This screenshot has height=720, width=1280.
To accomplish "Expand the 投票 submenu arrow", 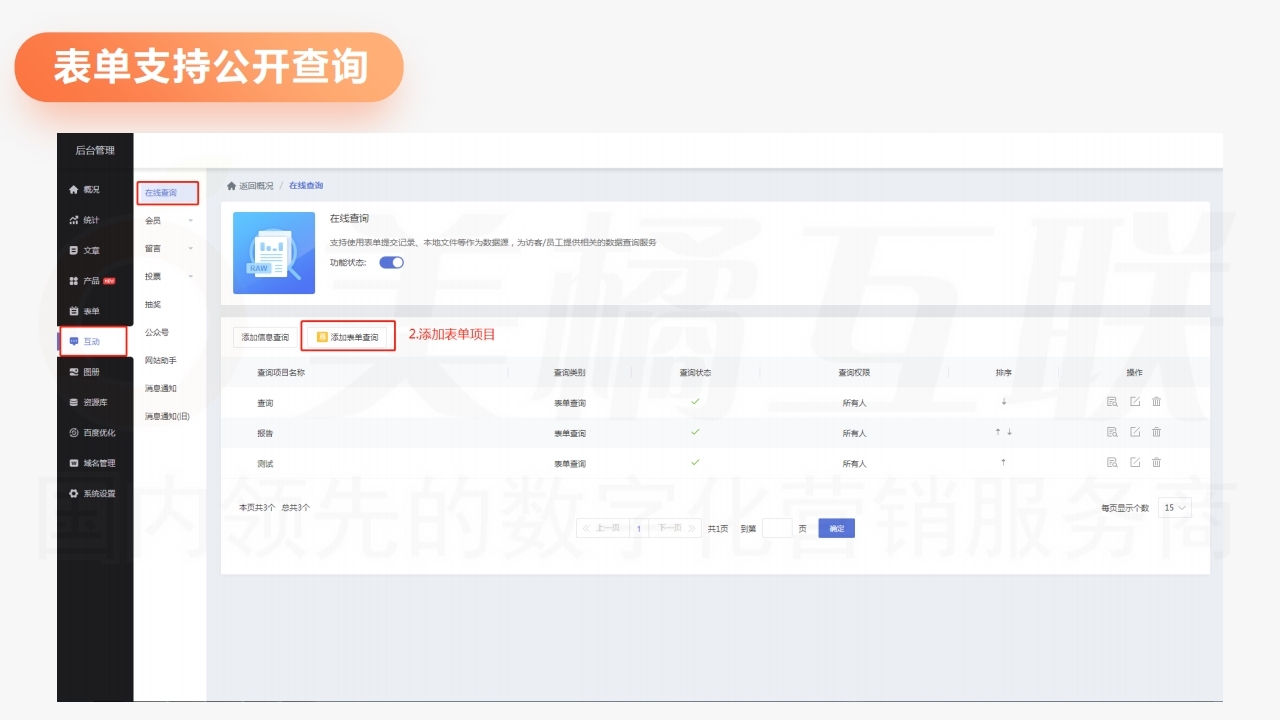I will [190, 276].
